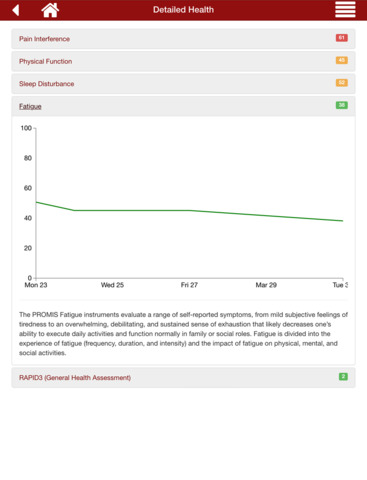The image size is (367, 480).
Task: Tap the back arrow icon
Action: click(x=16, y=10)
